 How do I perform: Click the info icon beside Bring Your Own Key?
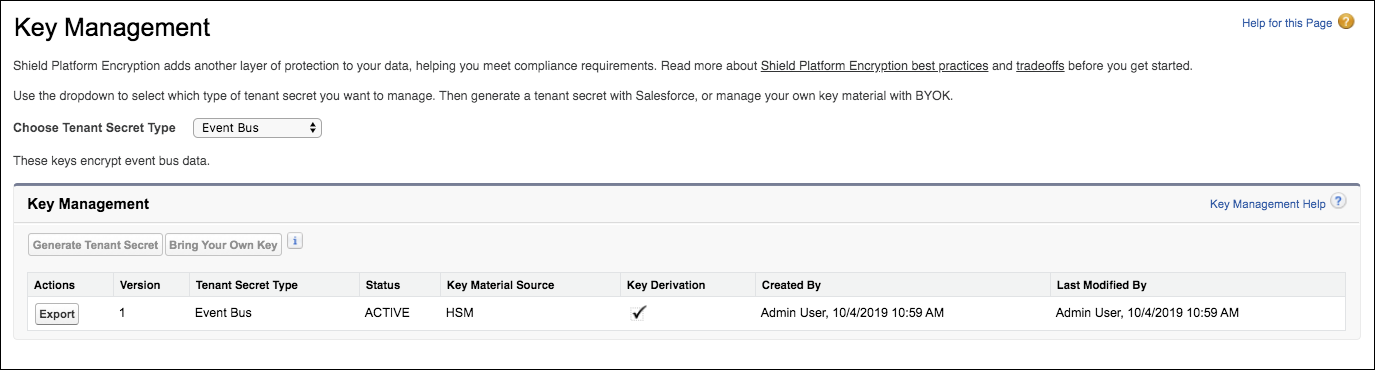click(x=295, y=241)
